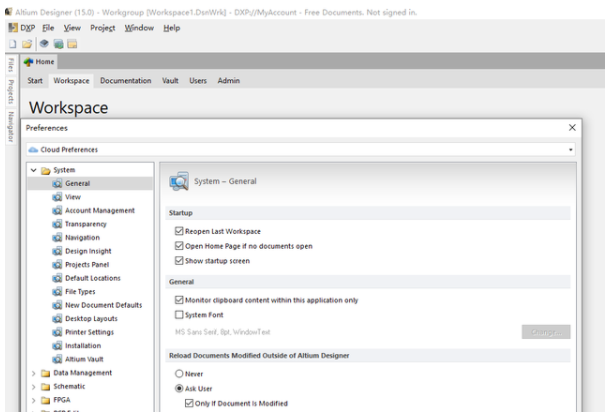Click the new document toolbar icon
The width and height of the screenshot is (612, 415).
13,44
